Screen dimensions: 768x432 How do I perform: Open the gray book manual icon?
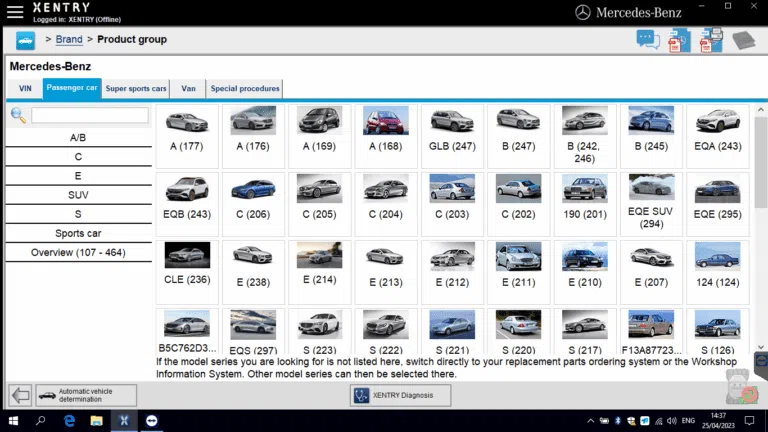[744, 40]
